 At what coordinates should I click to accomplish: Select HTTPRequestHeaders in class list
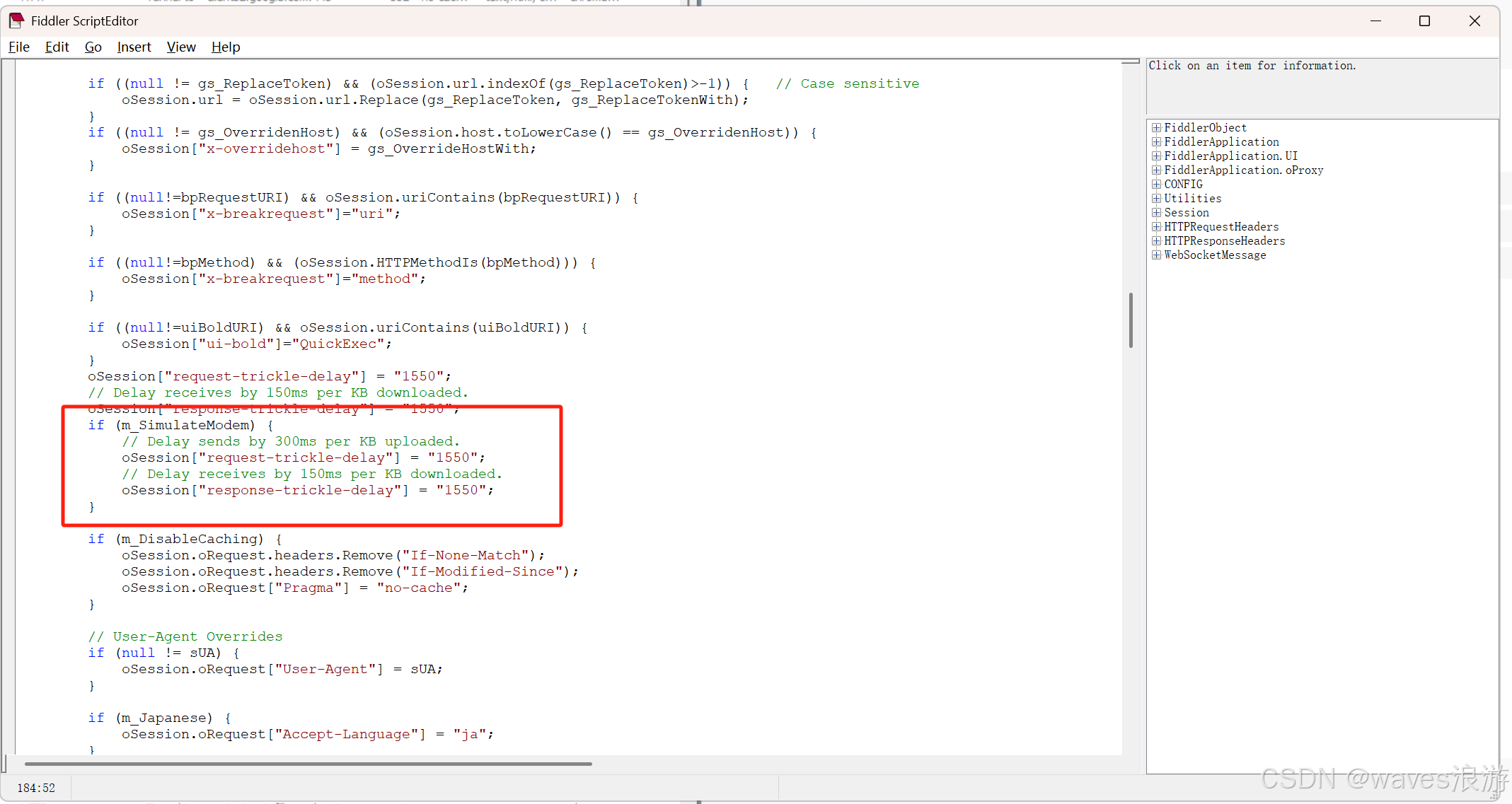click(x=1221, y=227)
